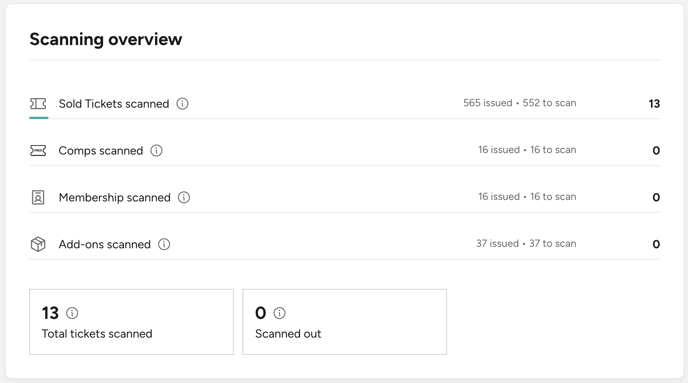The image size is (688, 383).
Task: Select the Sold Tickets scanned row
Action: click(x=344, y=104)
